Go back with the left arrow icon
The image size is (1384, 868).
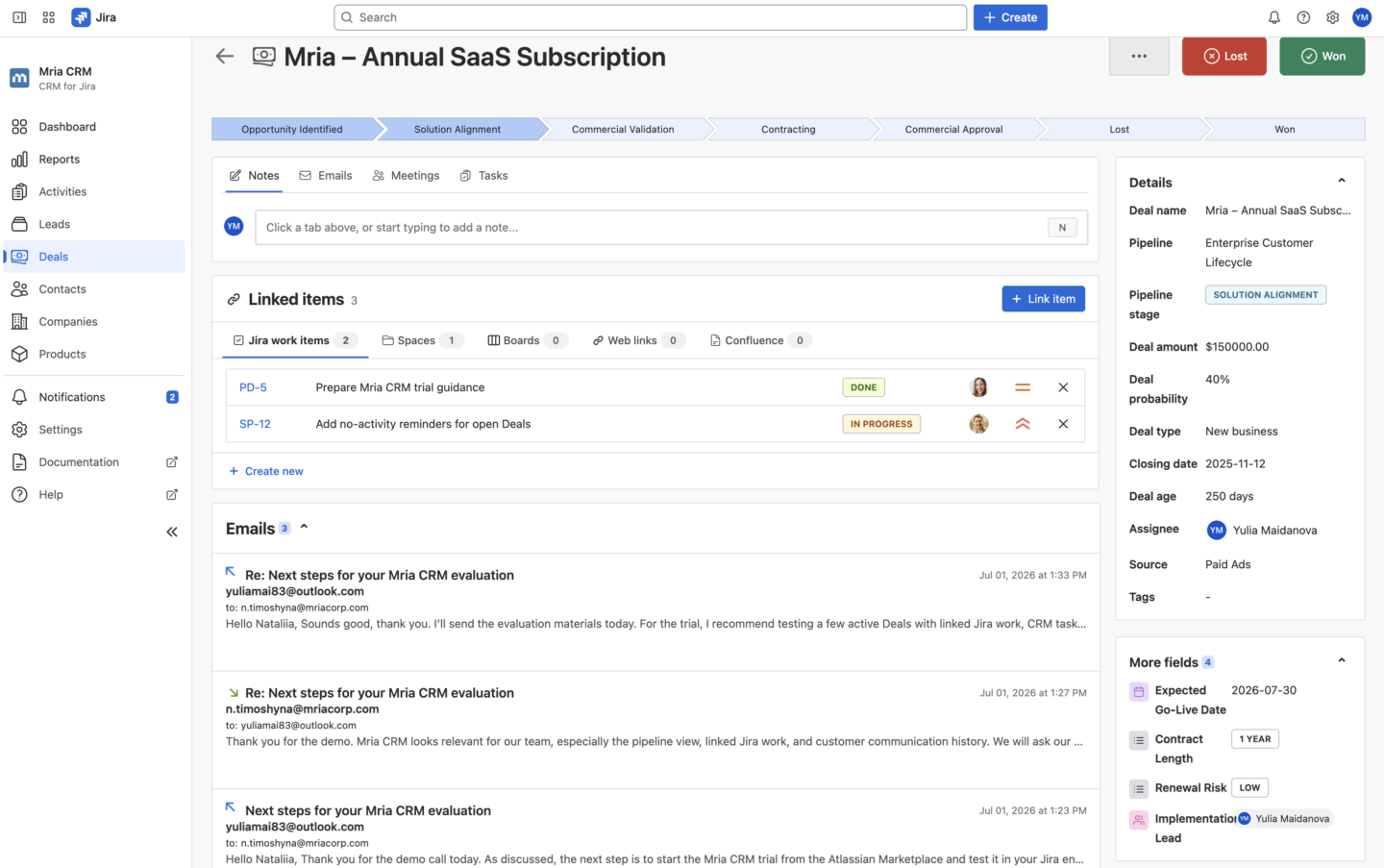click(x=225, y=57)
